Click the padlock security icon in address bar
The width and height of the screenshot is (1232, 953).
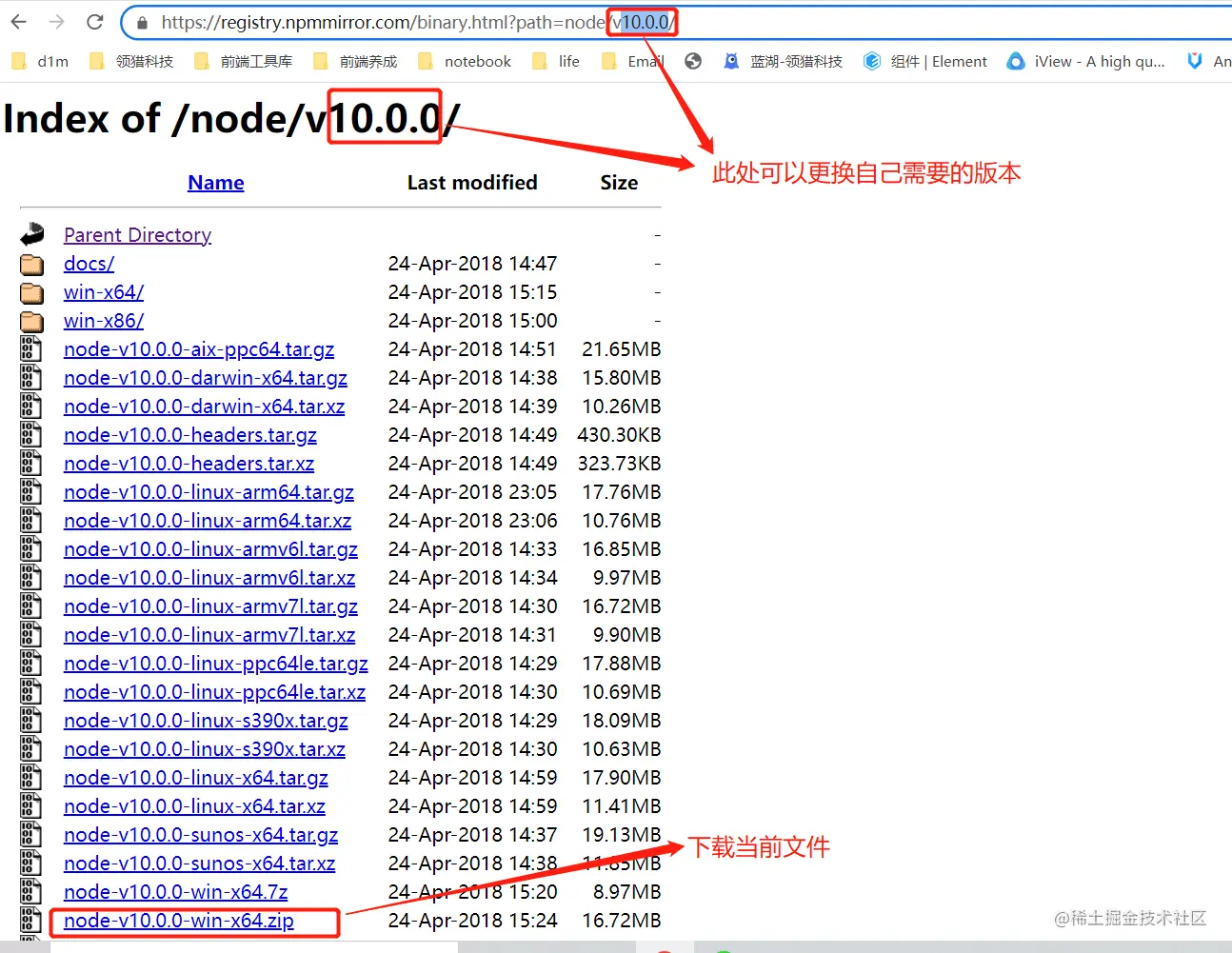(x=142, y=22)
